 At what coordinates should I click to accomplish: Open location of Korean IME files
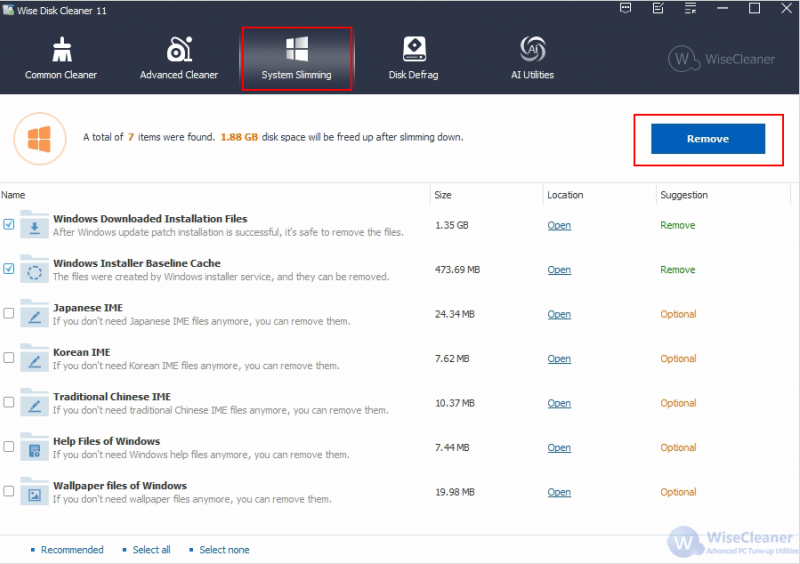click(559, 358)
